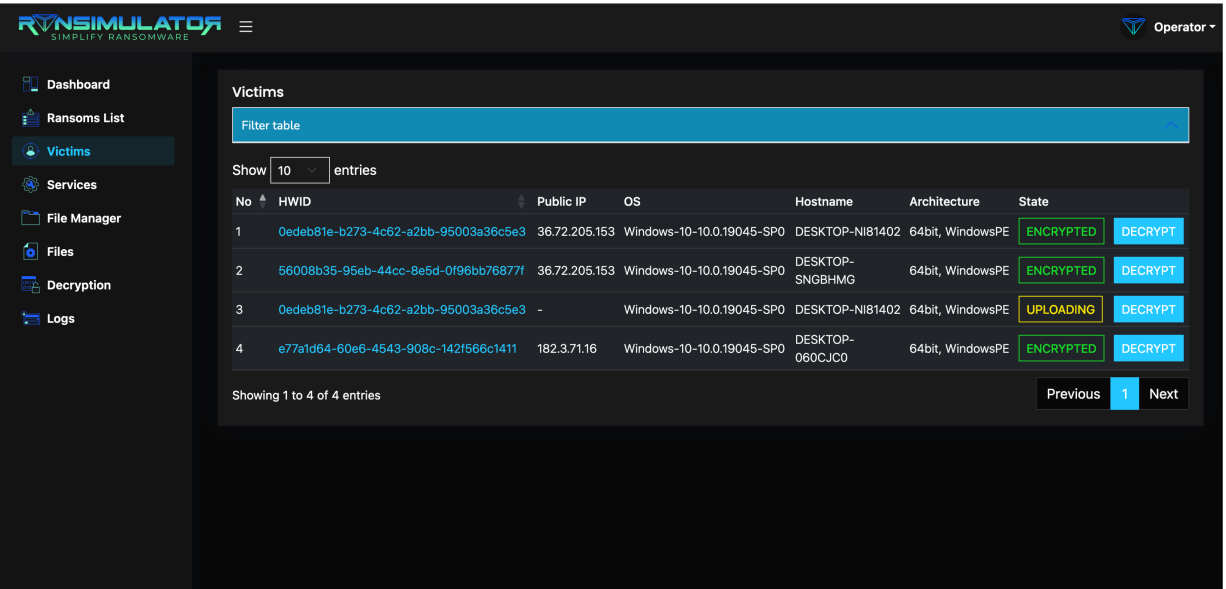Image resolution: width=1226 pixels, height=589 pixels.
Task: Go to the Next page of entries
Action: pyautogui.click(x=1163, y=394)
